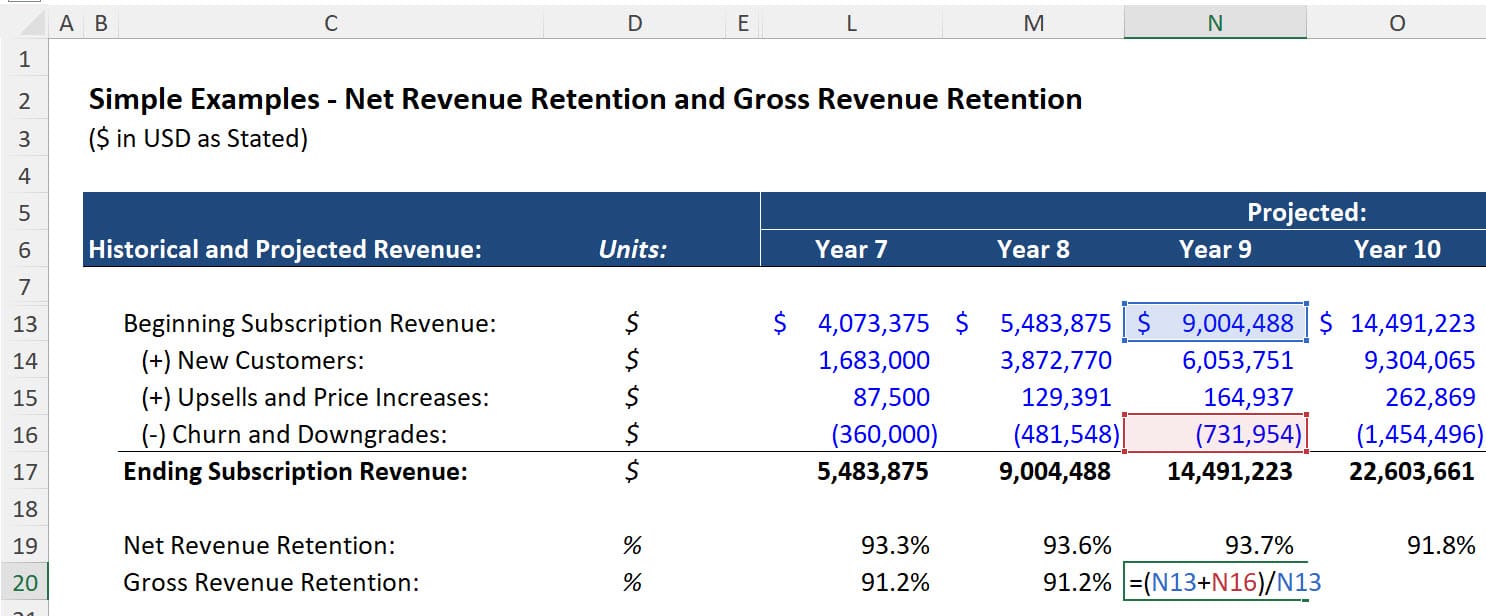Screen dimensions: 1486x616
Task: Click the Year 9 column heading cell
Action: 1215,249
